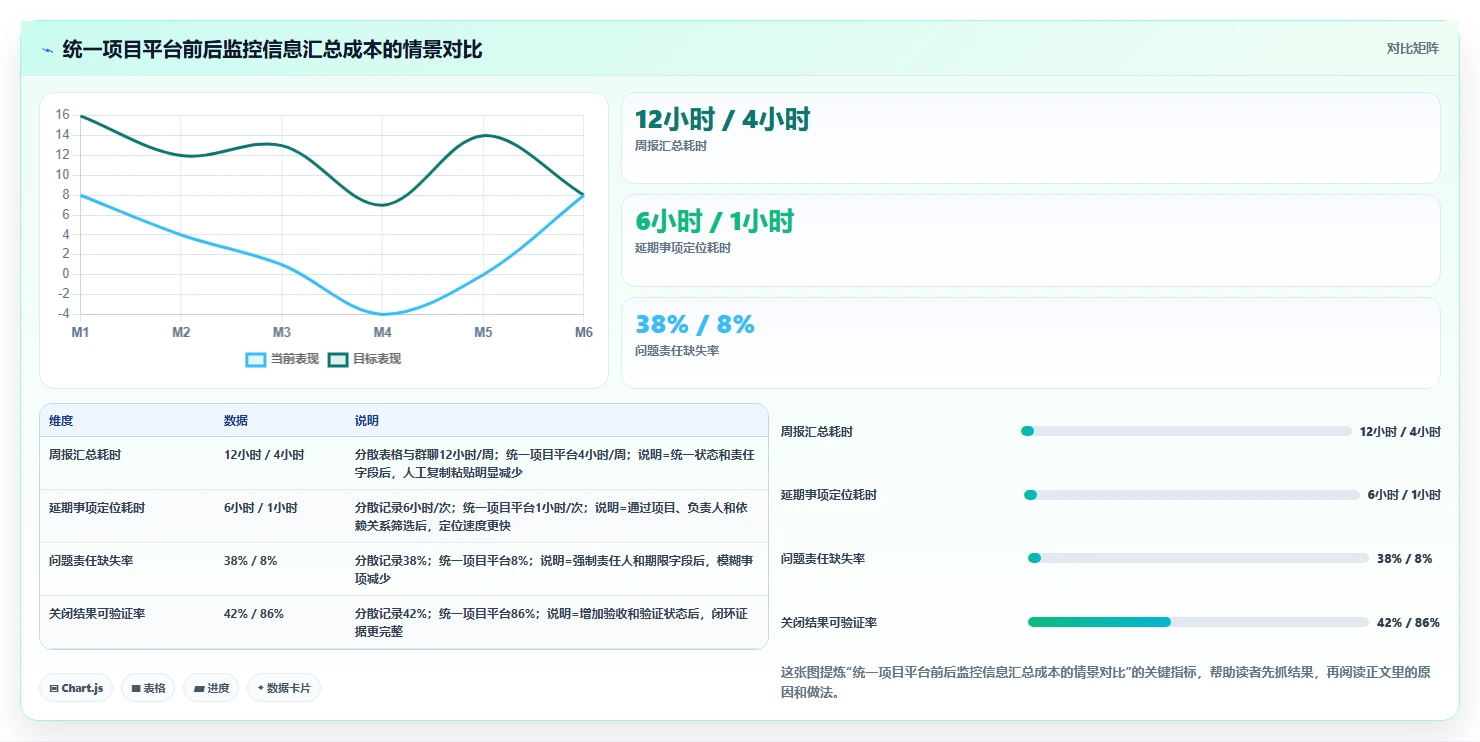Click the M1 axis label on chart
This screenshot has width=1480, height=742.
click(80, 332)
